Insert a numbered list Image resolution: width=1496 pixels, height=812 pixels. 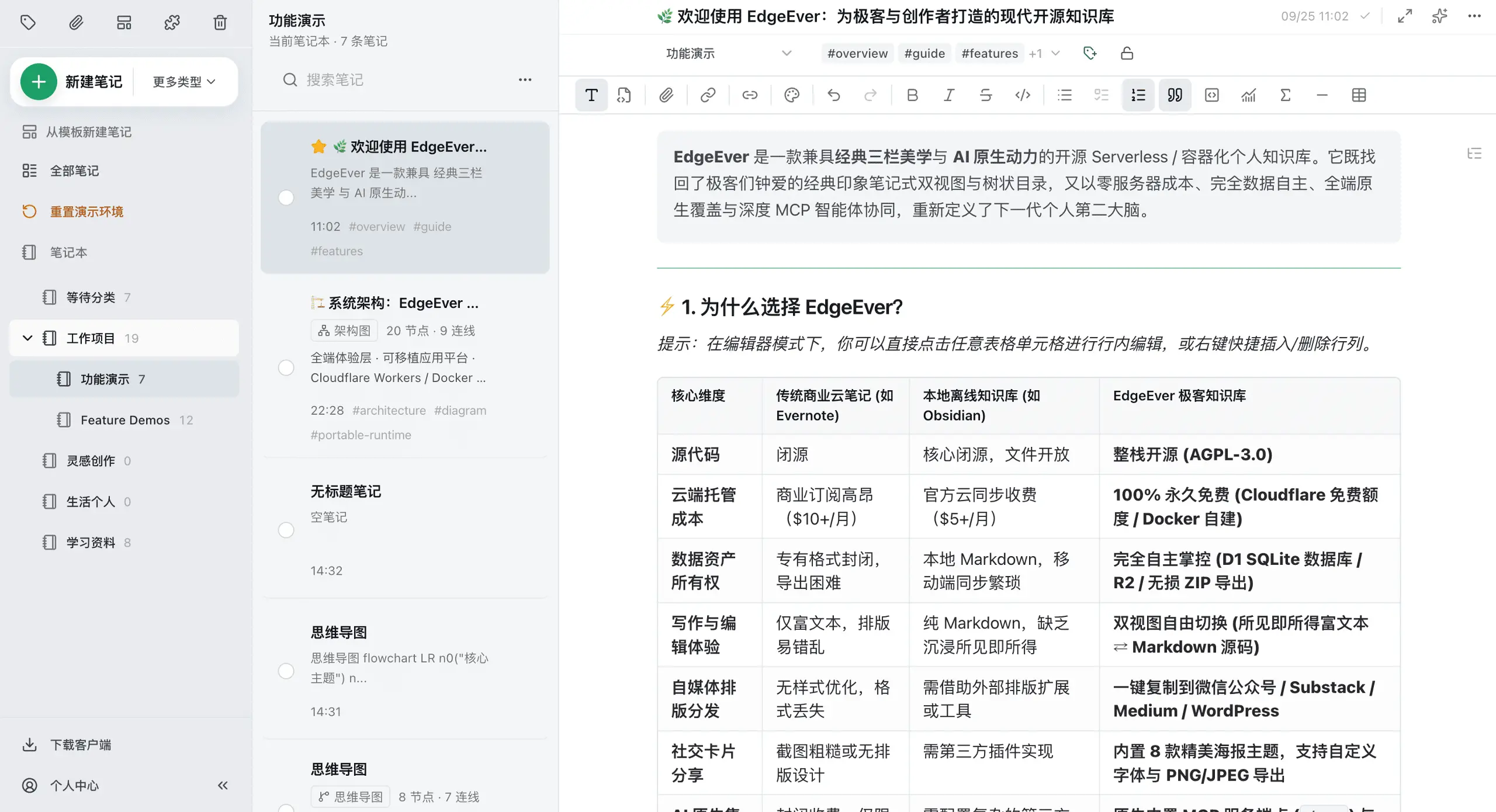click(x=1138, y=95)
